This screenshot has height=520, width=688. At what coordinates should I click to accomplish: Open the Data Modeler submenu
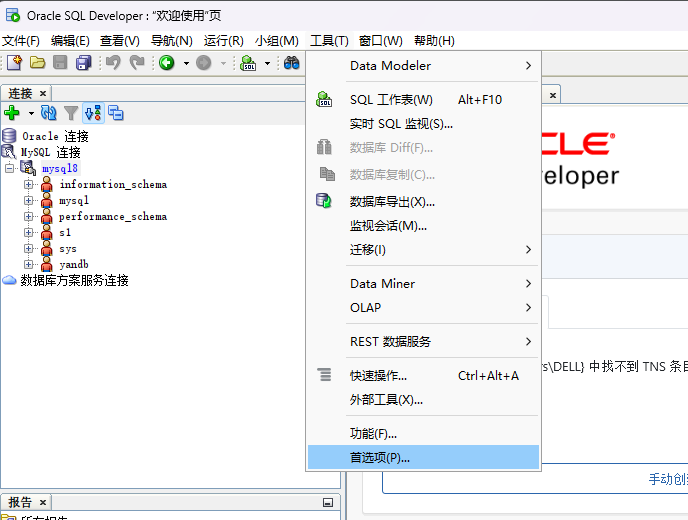[x=423, y=66]
